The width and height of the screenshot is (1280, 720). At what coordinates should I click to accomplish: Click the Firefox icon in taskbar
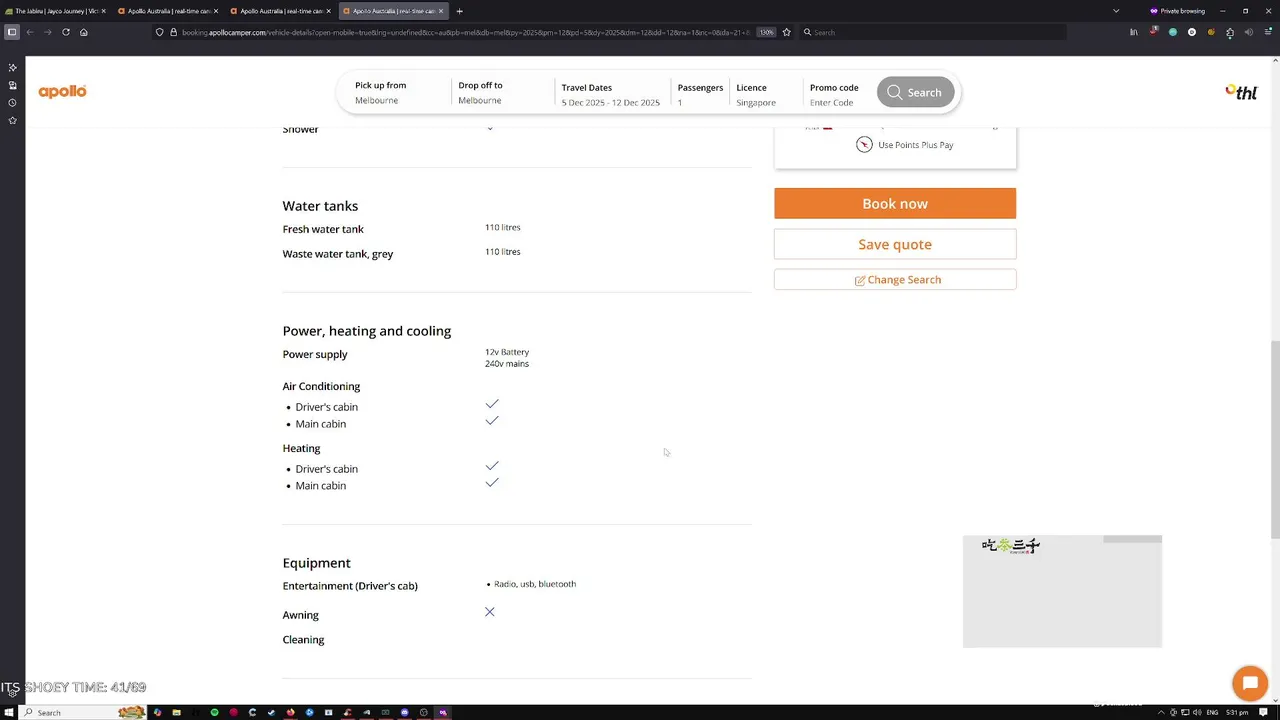tap(290, 712)
